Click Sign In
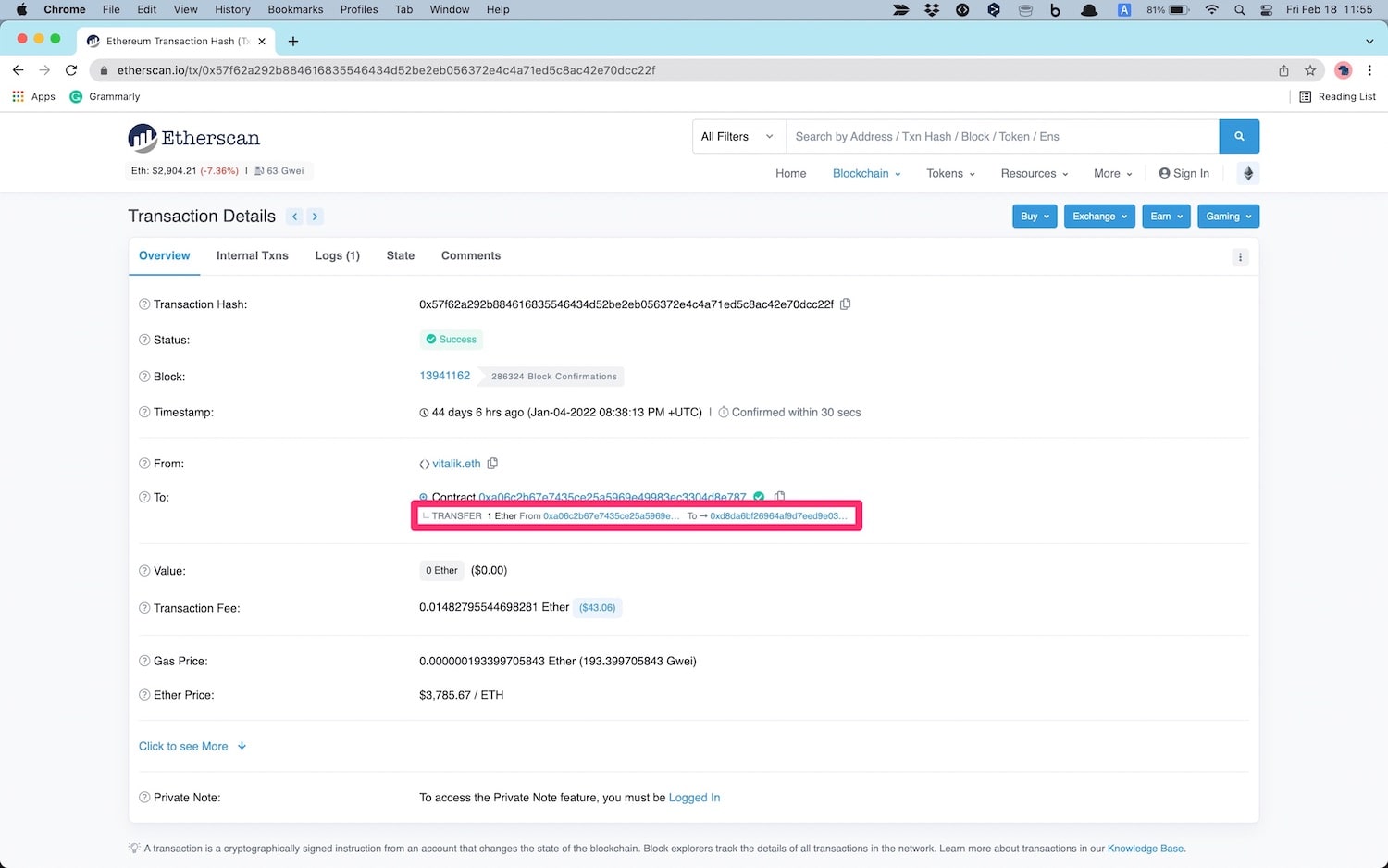1388x868 pixels. [1184, 173]
